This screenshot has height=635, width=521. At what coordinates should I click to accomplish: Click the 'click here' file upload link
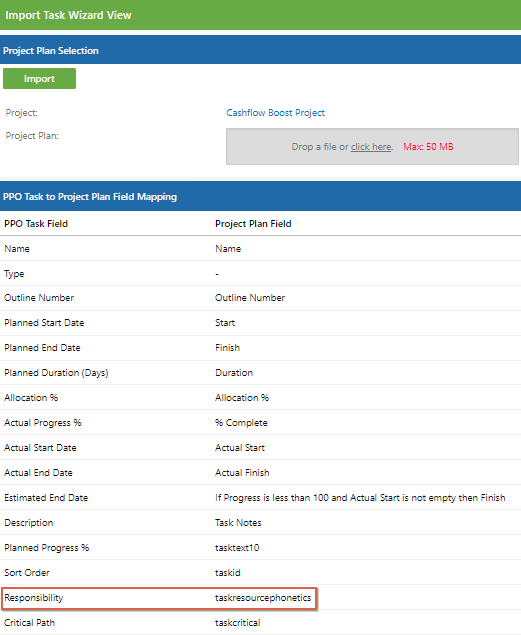point(371,147)
